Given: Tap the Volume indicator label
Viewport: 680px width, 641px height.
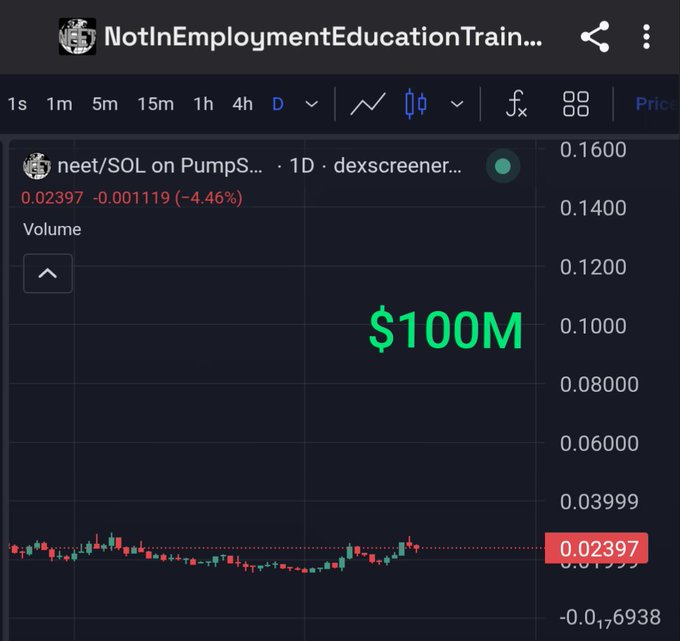Looking at the screenshot, I should pos(52,229).
